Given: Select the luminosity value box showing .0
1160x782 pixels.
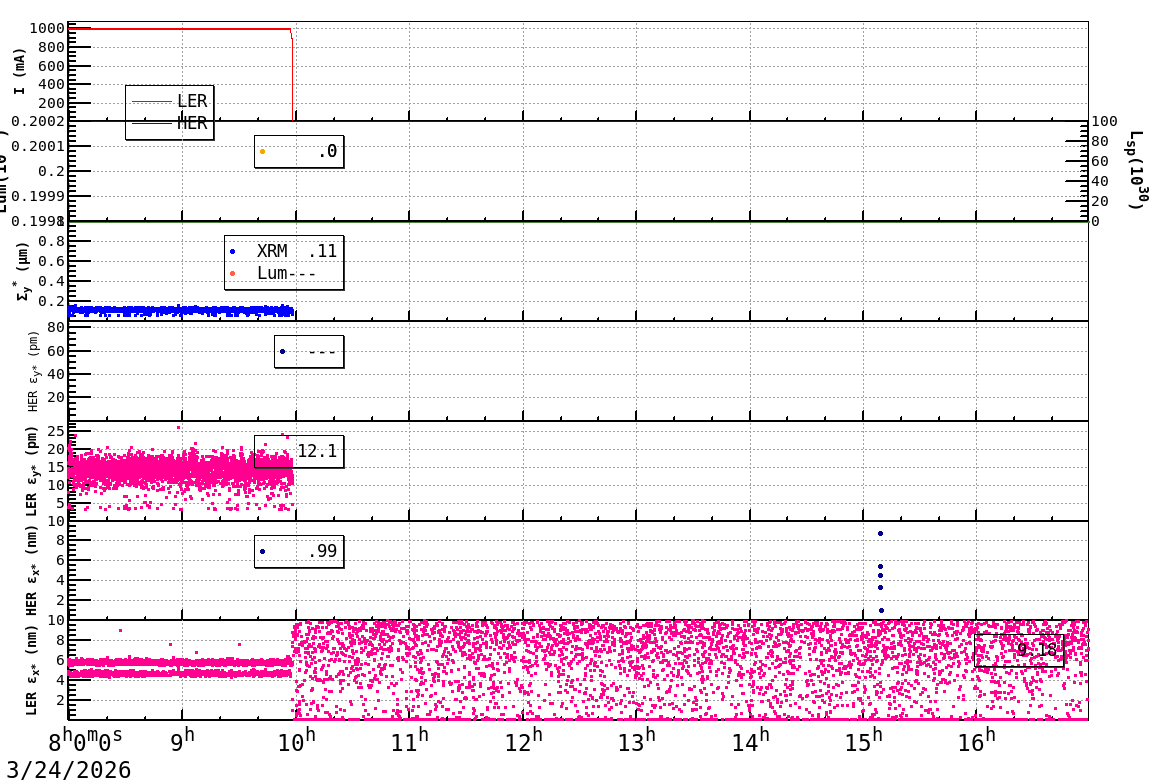Looking at the screenshot, I should [299, 152].
